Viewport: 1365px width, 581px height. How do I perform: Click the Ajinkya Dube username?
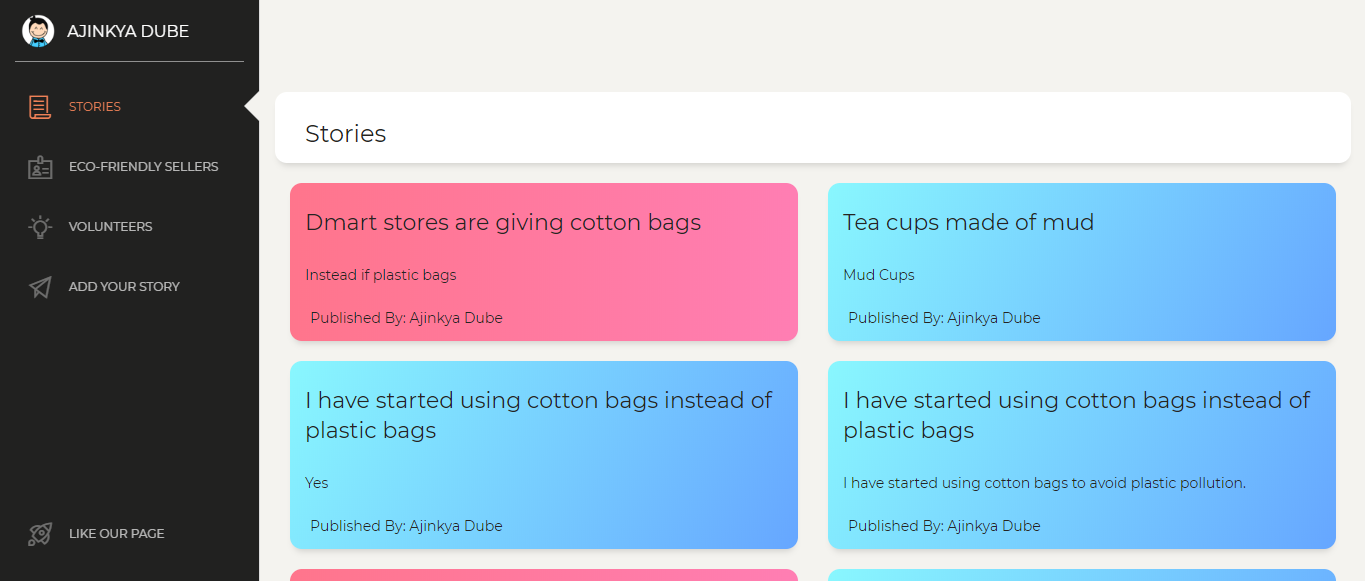tap(128, 31)
